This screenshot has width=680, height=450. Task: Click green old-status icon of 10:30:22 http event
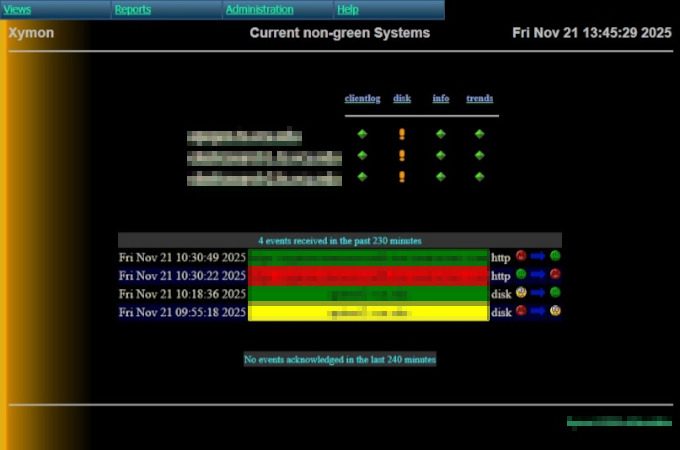point(521,274)
